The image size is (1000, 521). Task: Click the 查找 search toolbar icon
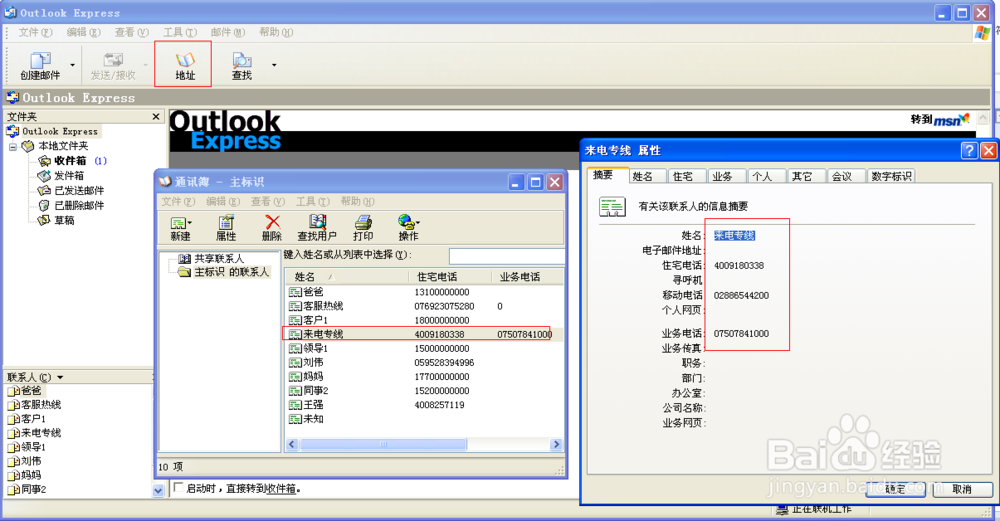point(242,66)
